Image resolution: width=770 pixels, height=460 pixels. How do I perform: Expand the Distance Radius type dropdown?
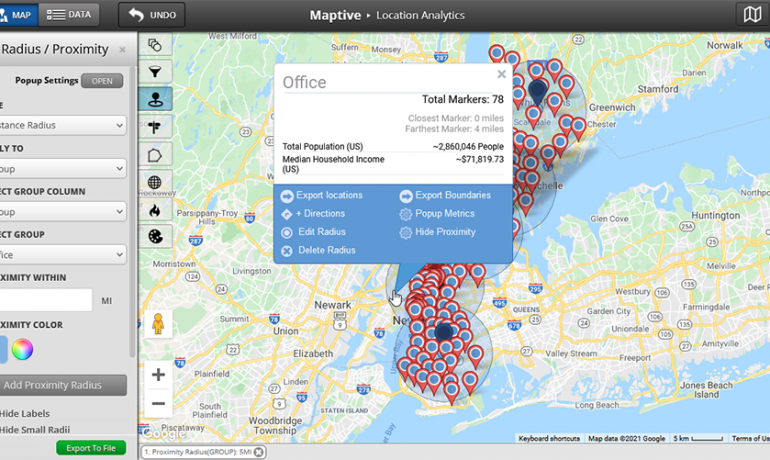click(62, 125)
